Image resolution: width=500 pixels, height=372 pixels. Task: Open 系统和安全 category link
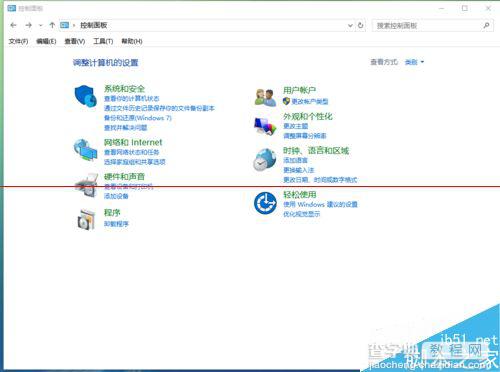pyautogui.click(x=124, y=89)
